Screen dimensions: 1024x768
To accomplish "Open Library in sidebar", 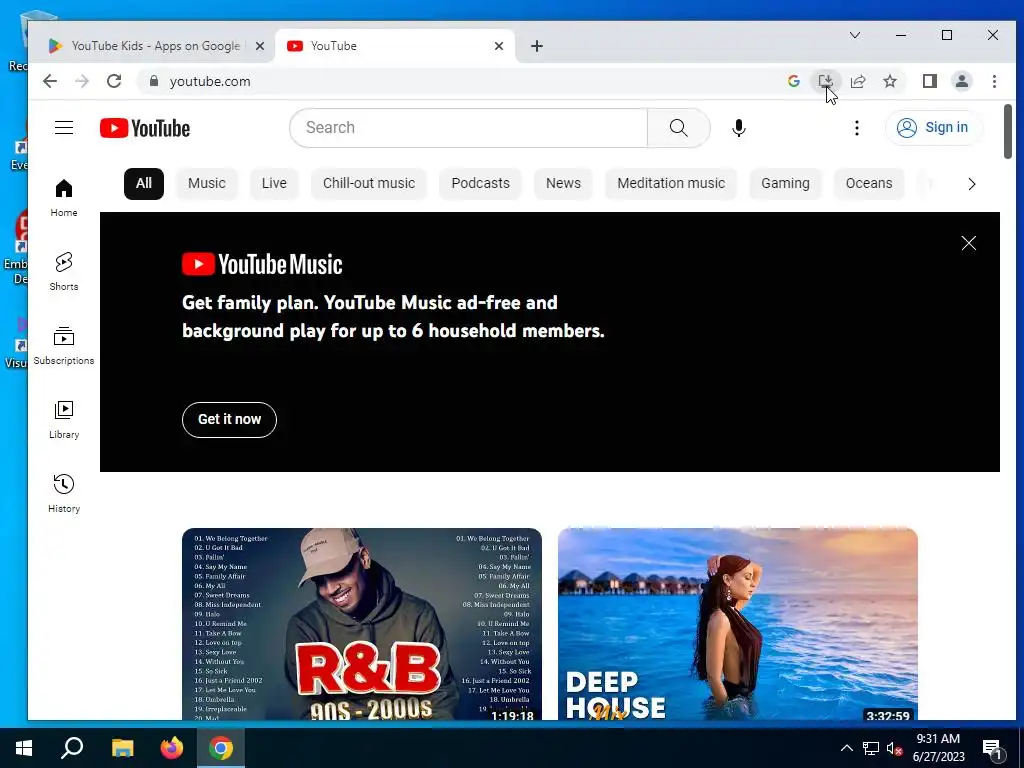I will 64,420.
